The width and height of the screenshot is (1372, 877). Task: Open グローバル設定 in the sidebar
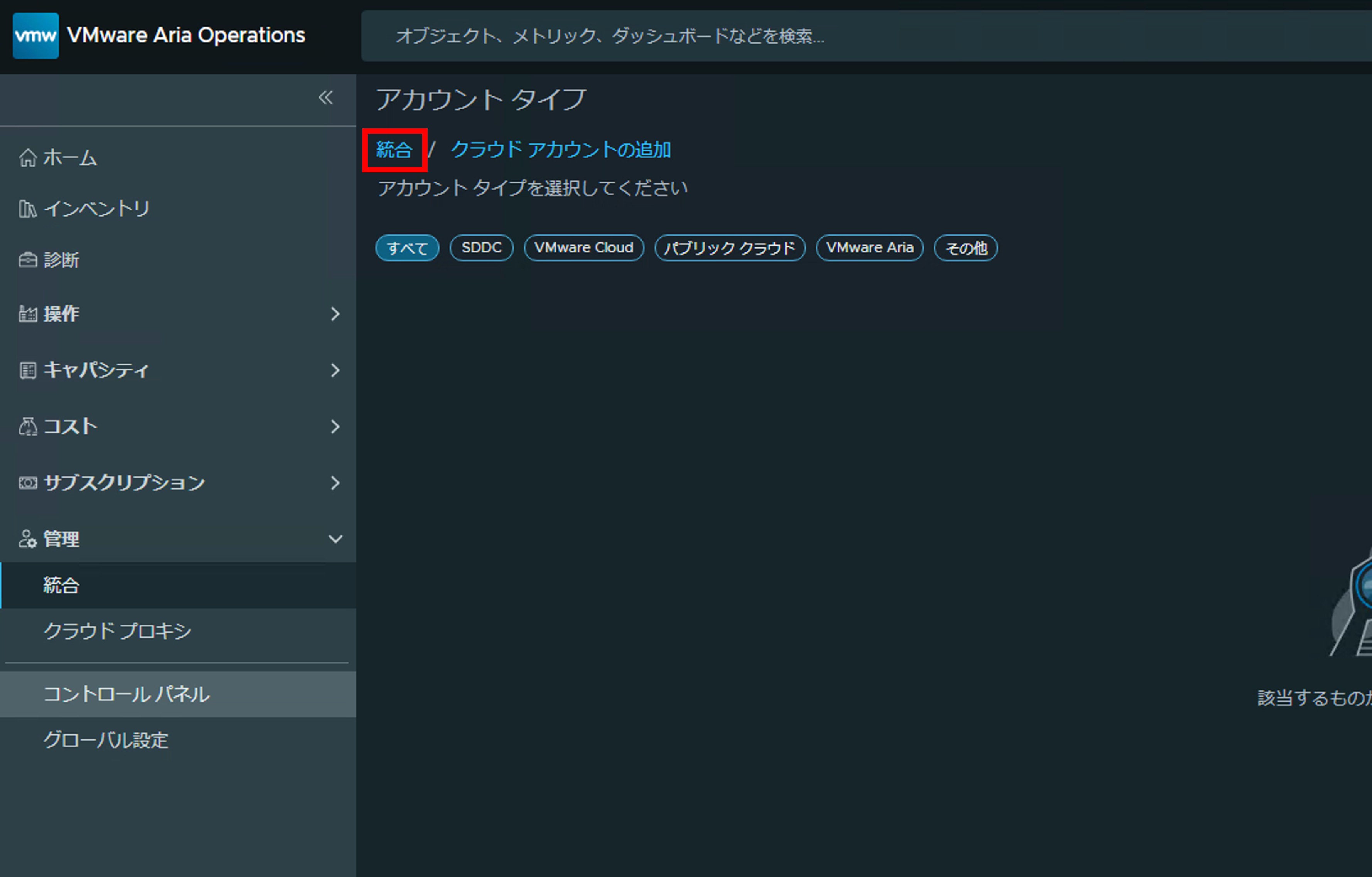(x=178, y=740)
